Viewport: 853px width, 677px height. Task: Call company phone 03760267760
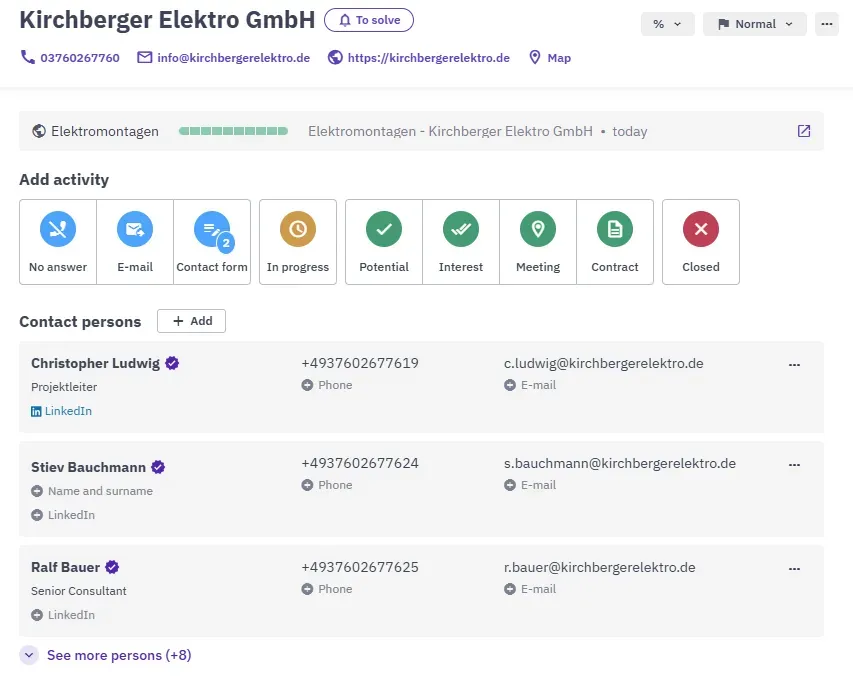click(70, 58)
